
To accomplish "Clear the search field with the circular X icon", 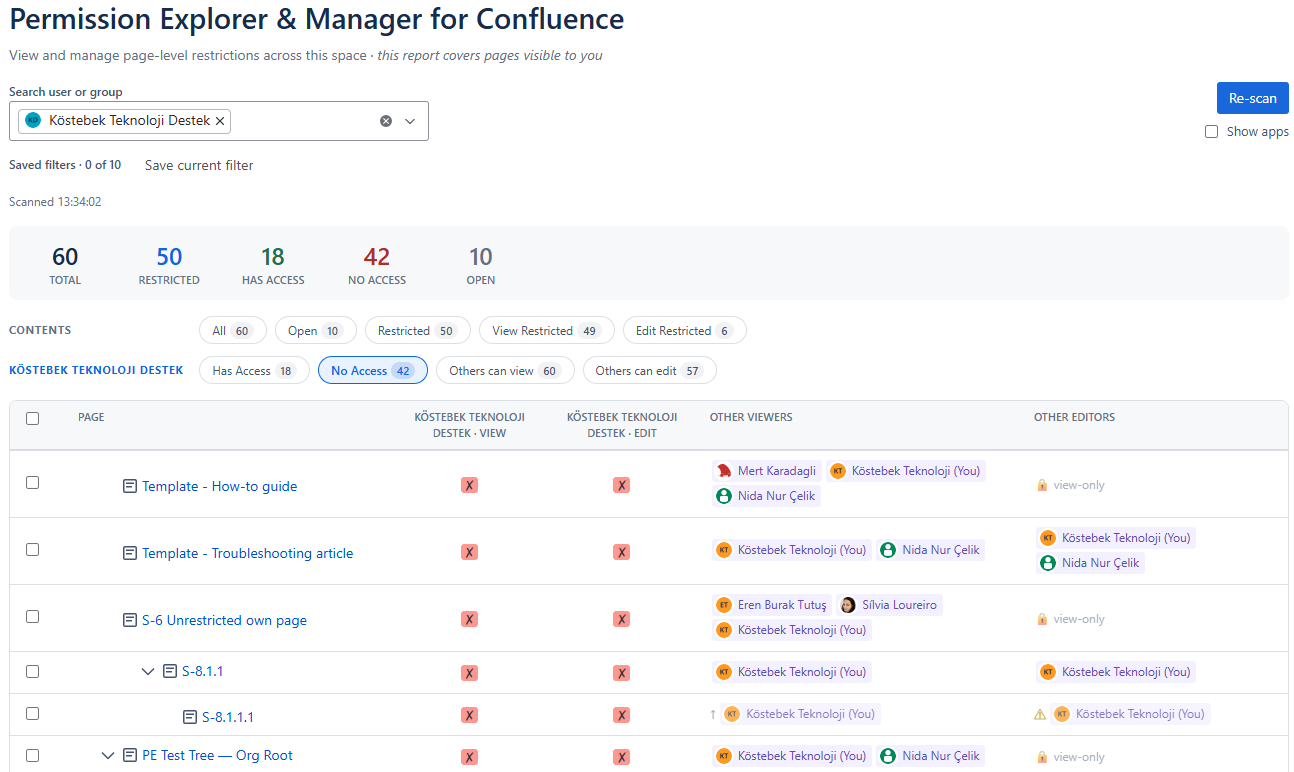I will click(x=386, y=121).
